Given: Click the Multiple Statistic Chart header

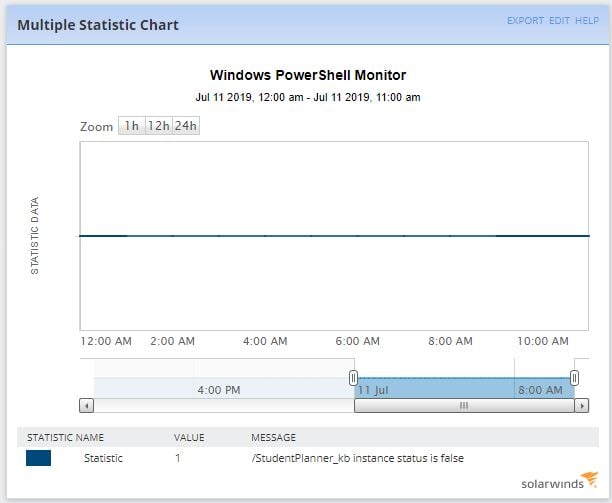Looking at the screenshot, I should 98,25.
